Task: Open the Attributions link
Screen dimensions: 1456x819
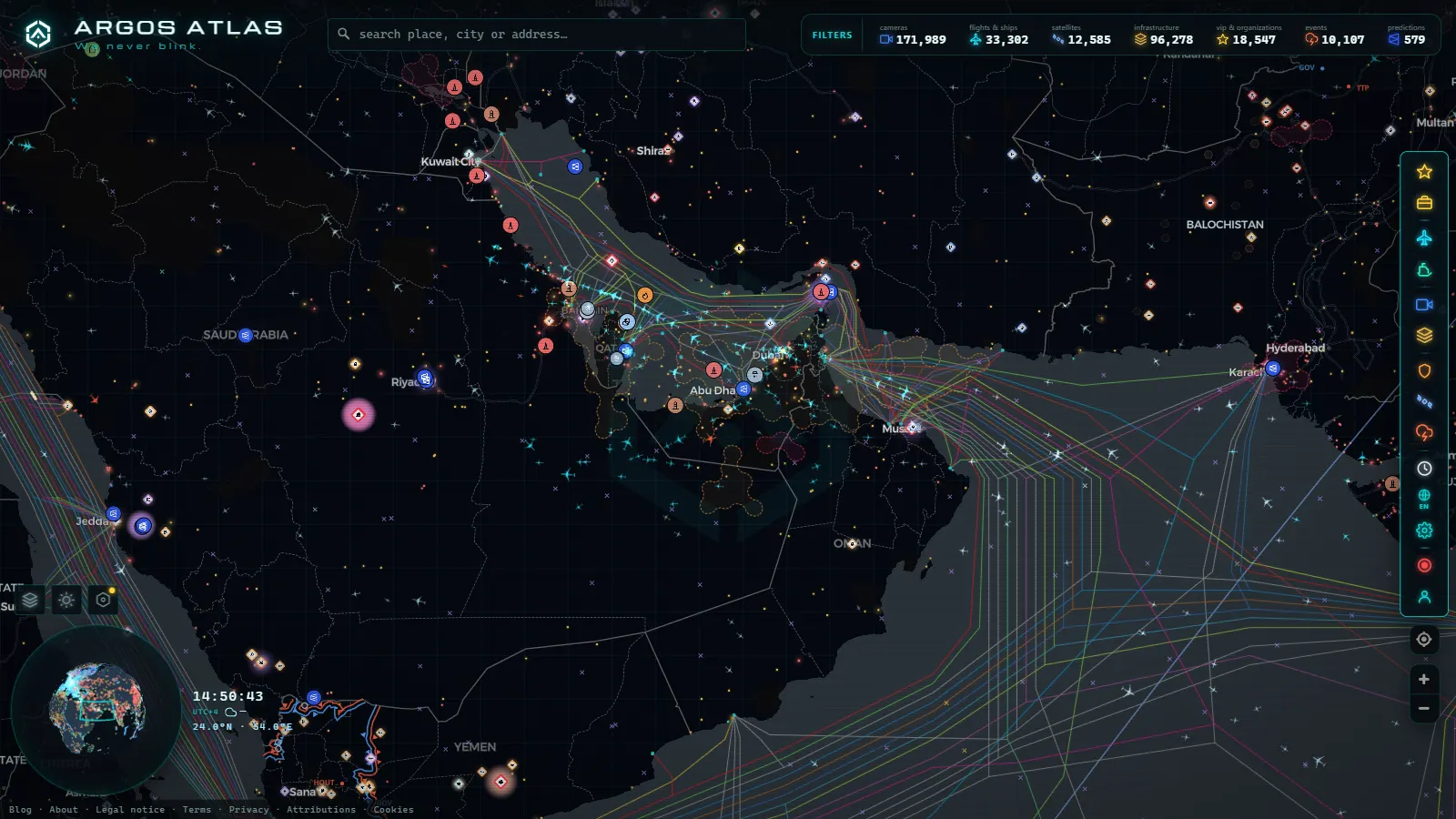Action: 321,810
